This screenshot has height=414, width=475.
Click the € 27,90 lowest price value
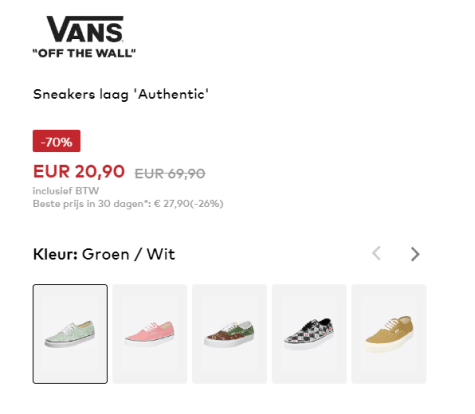[172, 204]
